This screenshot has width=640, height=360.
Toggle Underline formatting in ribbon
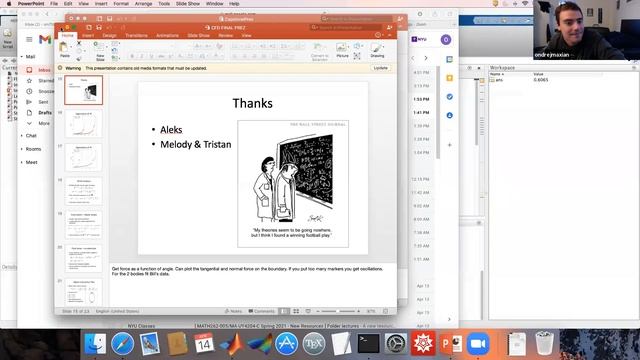(x=151, y=56)
